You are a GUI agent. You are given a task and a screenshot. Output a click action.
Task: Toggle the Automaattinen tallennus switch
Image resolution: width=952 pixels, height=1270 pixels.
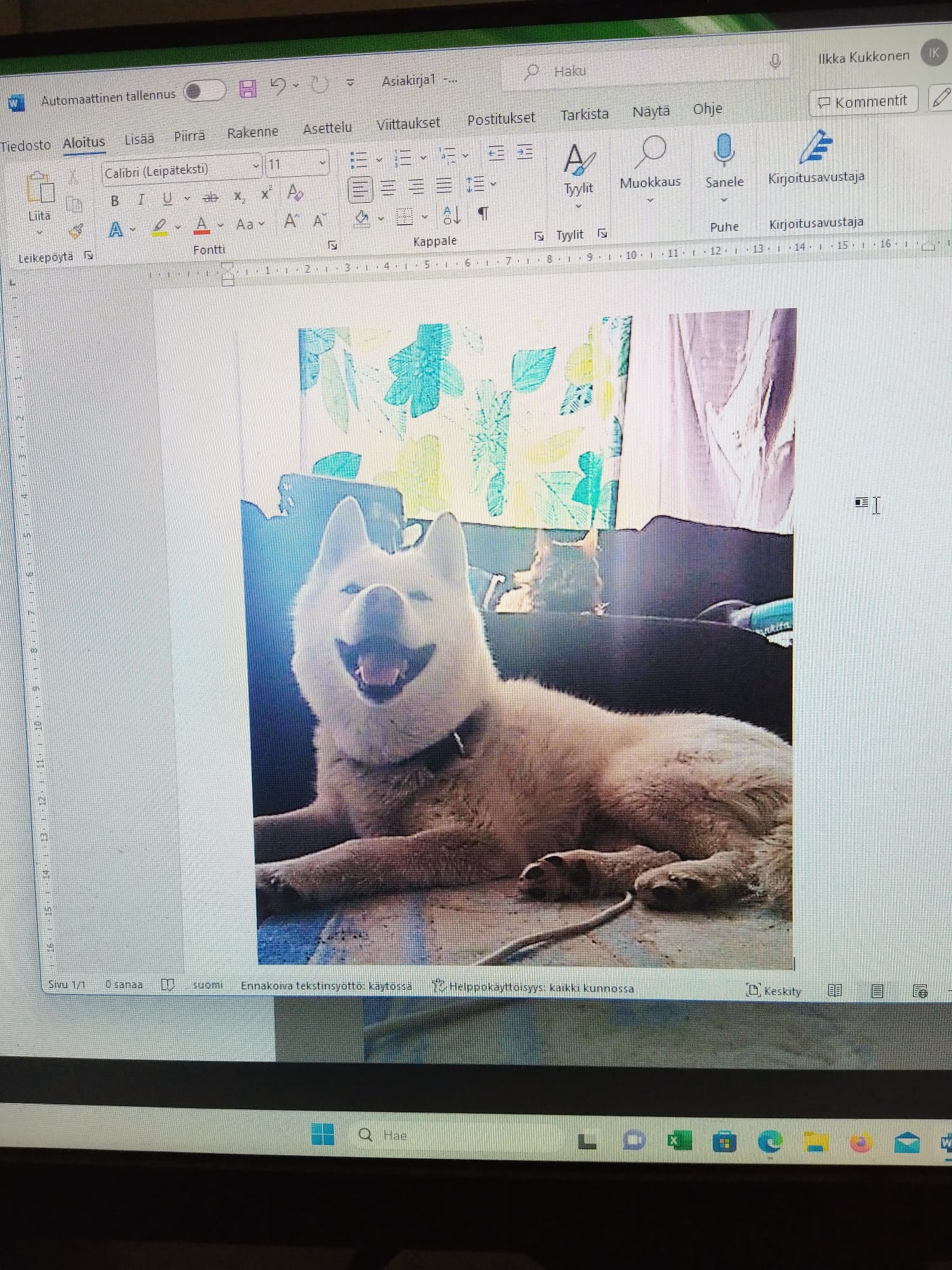204,91
